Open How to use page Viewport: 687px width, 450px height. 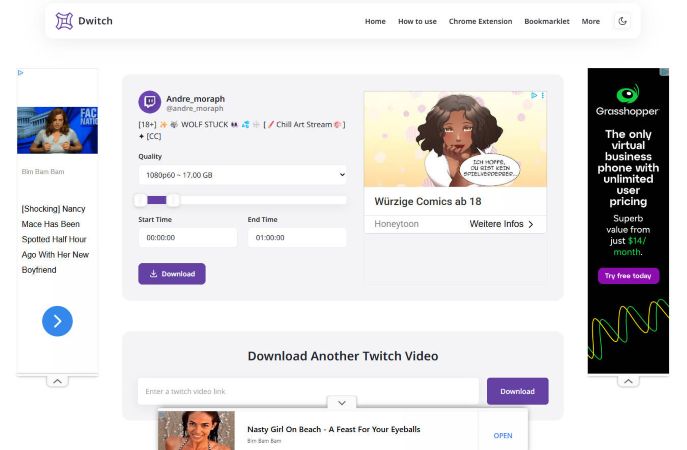click(x=417, y=21)
